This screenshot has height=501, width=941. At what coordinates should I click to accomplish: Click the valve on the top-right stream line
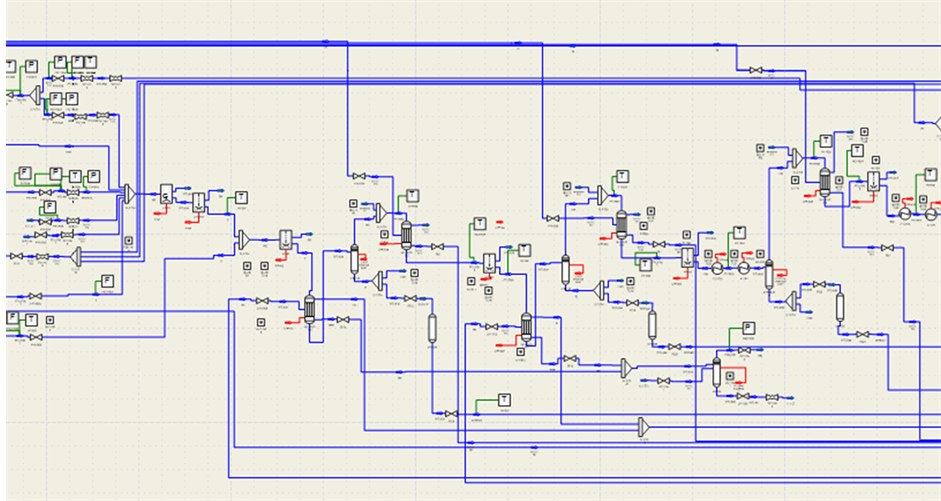(x=757, y=70)
